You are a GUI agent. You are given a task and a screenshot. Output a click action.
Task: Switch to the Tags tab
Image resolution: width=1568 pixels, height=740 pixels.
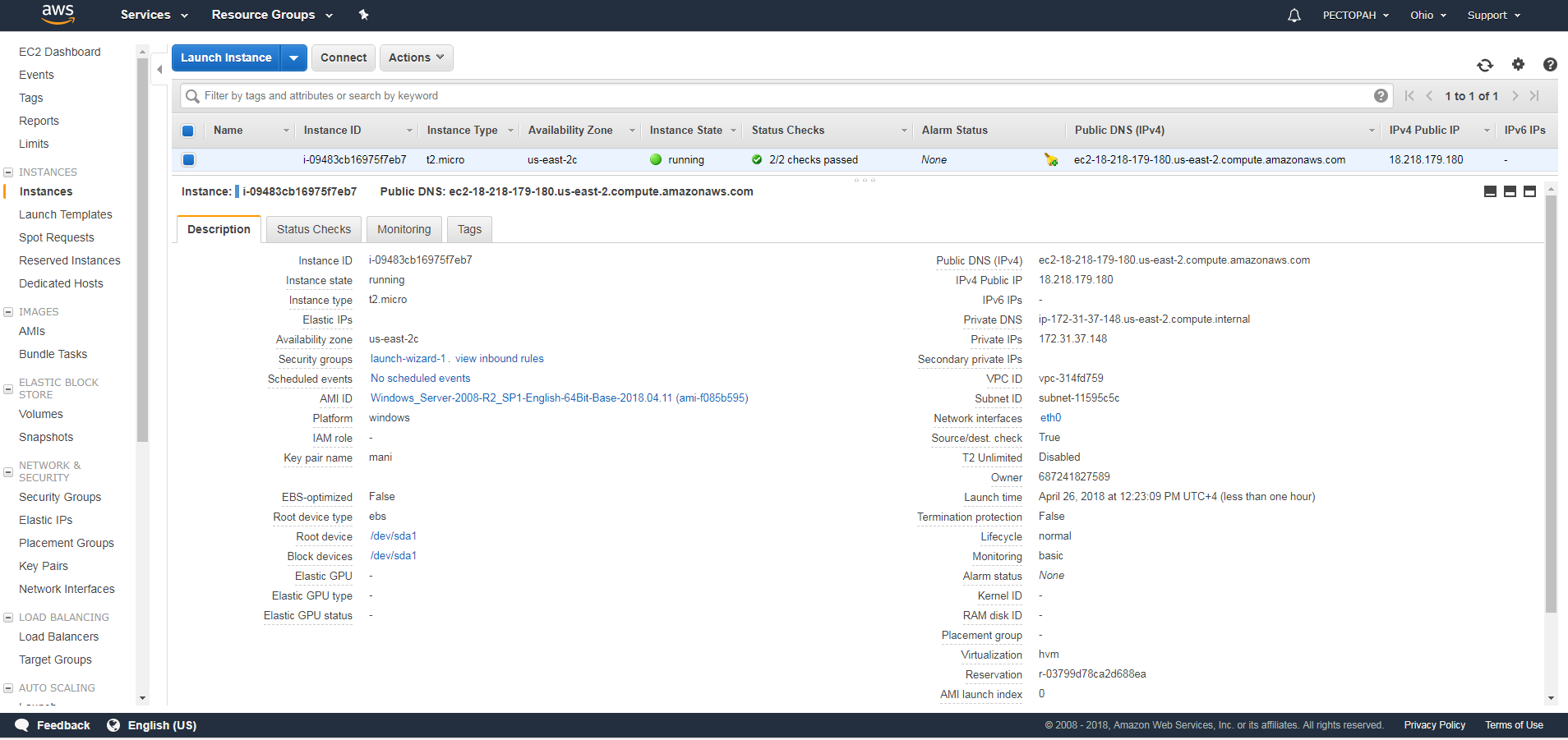pos(469,229)
